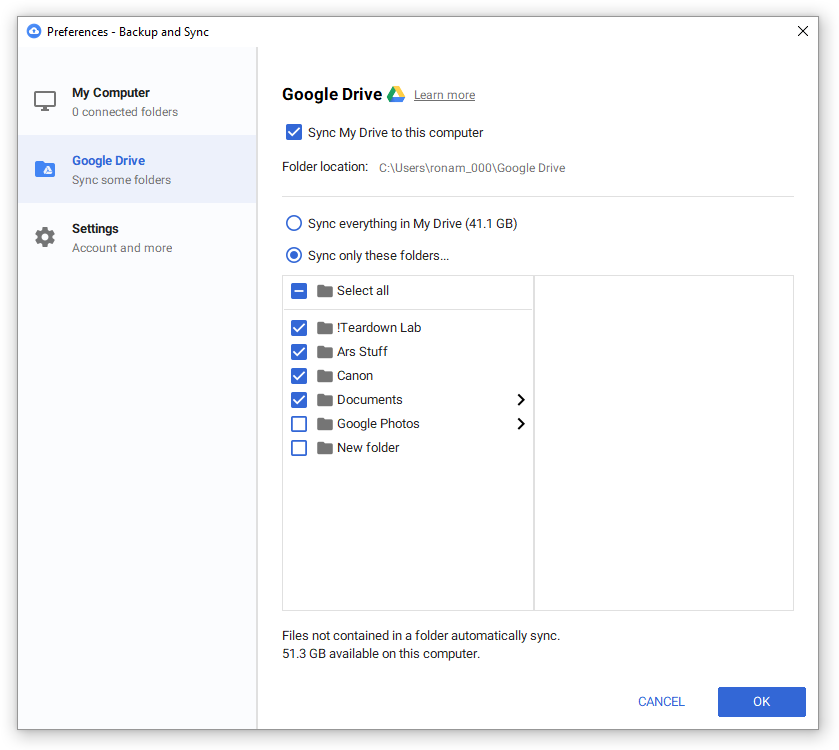Expand the Google Photos folder arrow
This screenshot has width=839, height=750.
(x=521, y=424)
